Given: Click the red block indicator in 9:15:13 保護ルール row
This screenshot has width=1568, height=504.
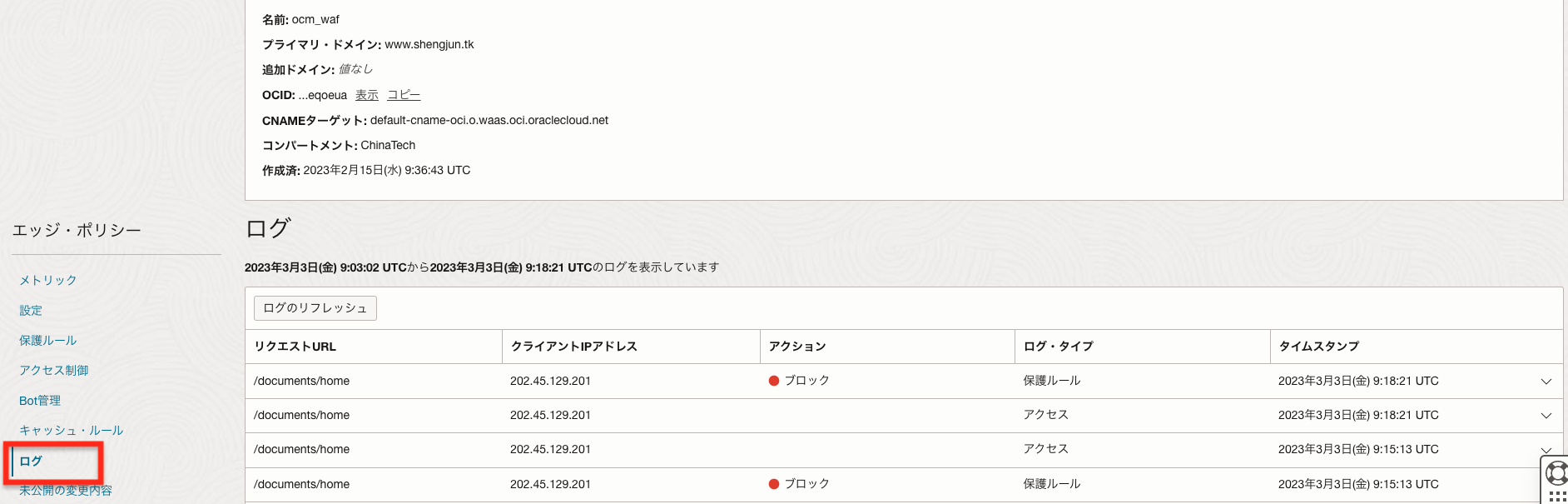Looking at the screenshot, I should (774, 484).
